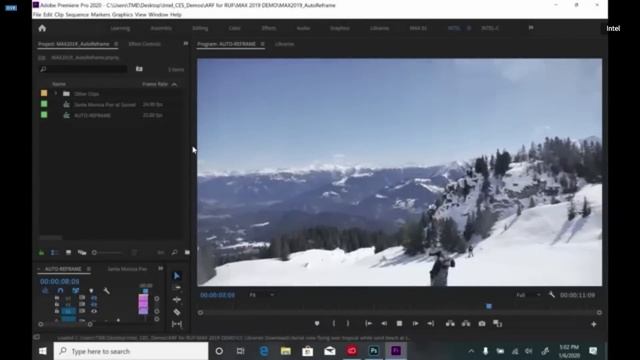Open the File menu

(37, 15)
